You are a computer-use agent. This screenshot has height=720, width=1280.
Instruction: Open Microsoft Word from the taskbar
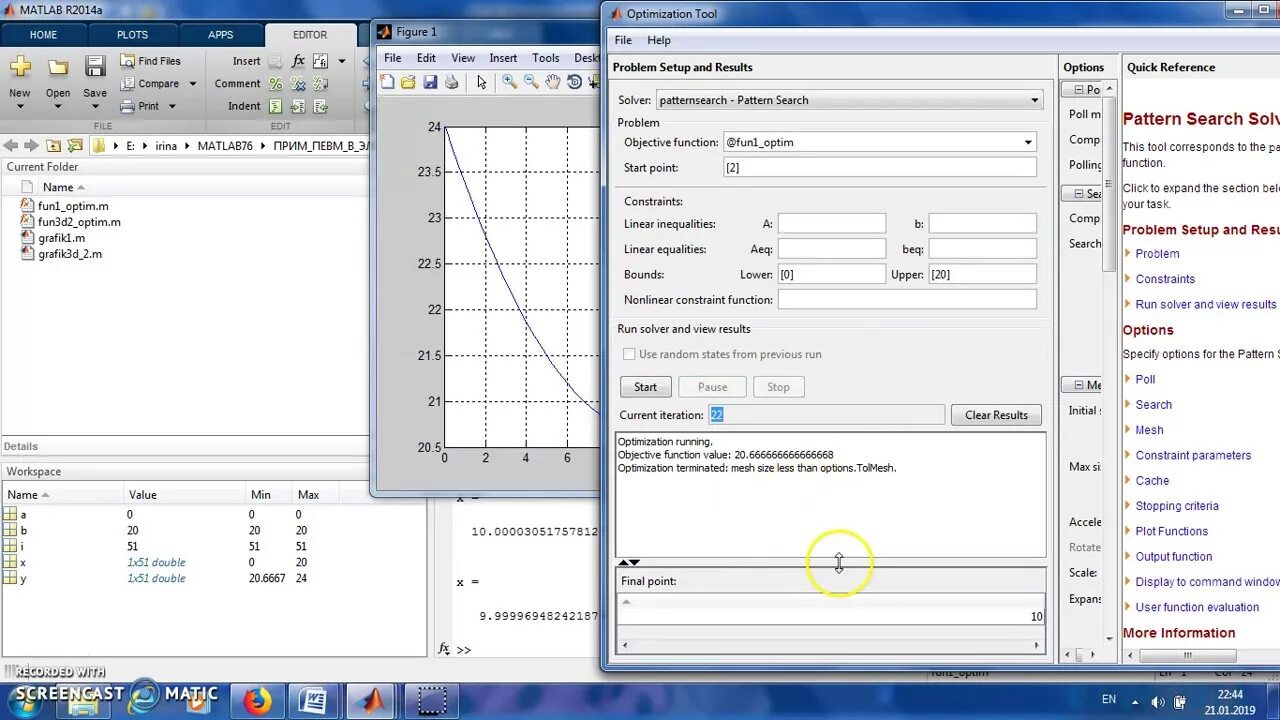[313, 700]
